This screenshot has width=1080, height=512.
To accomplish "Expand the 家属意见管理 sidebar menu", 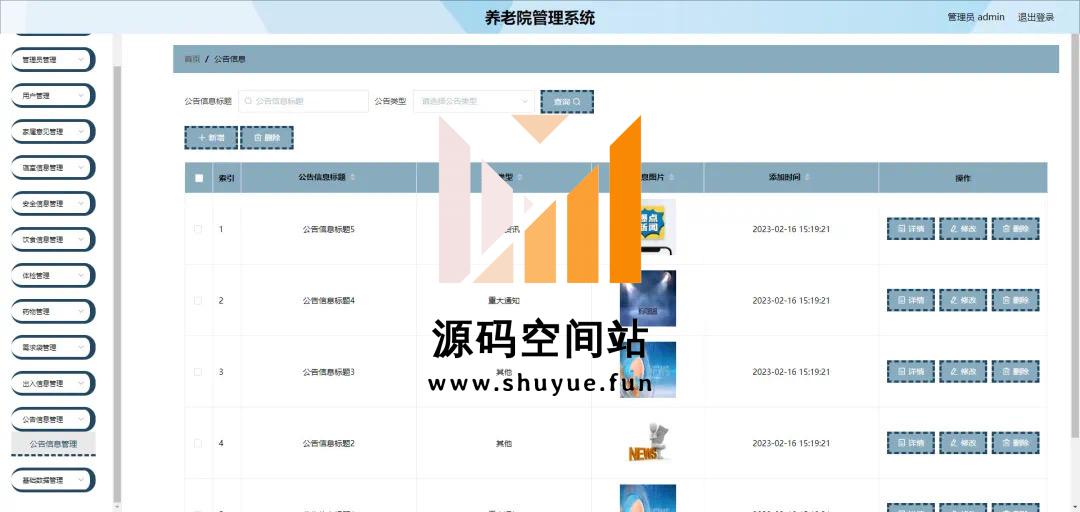I will 53,132.
